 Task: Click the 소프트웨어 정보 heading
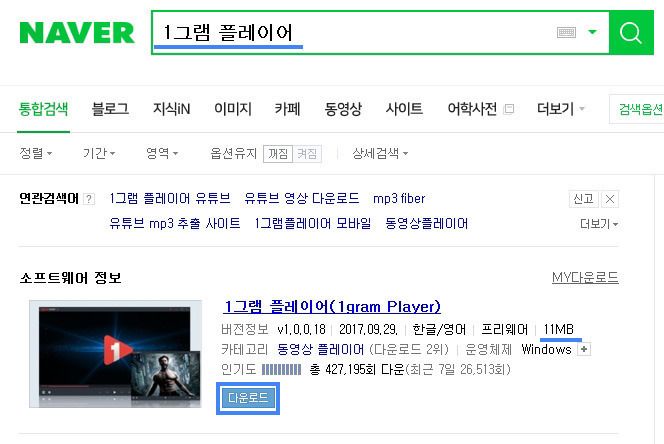tap(71, 278)
